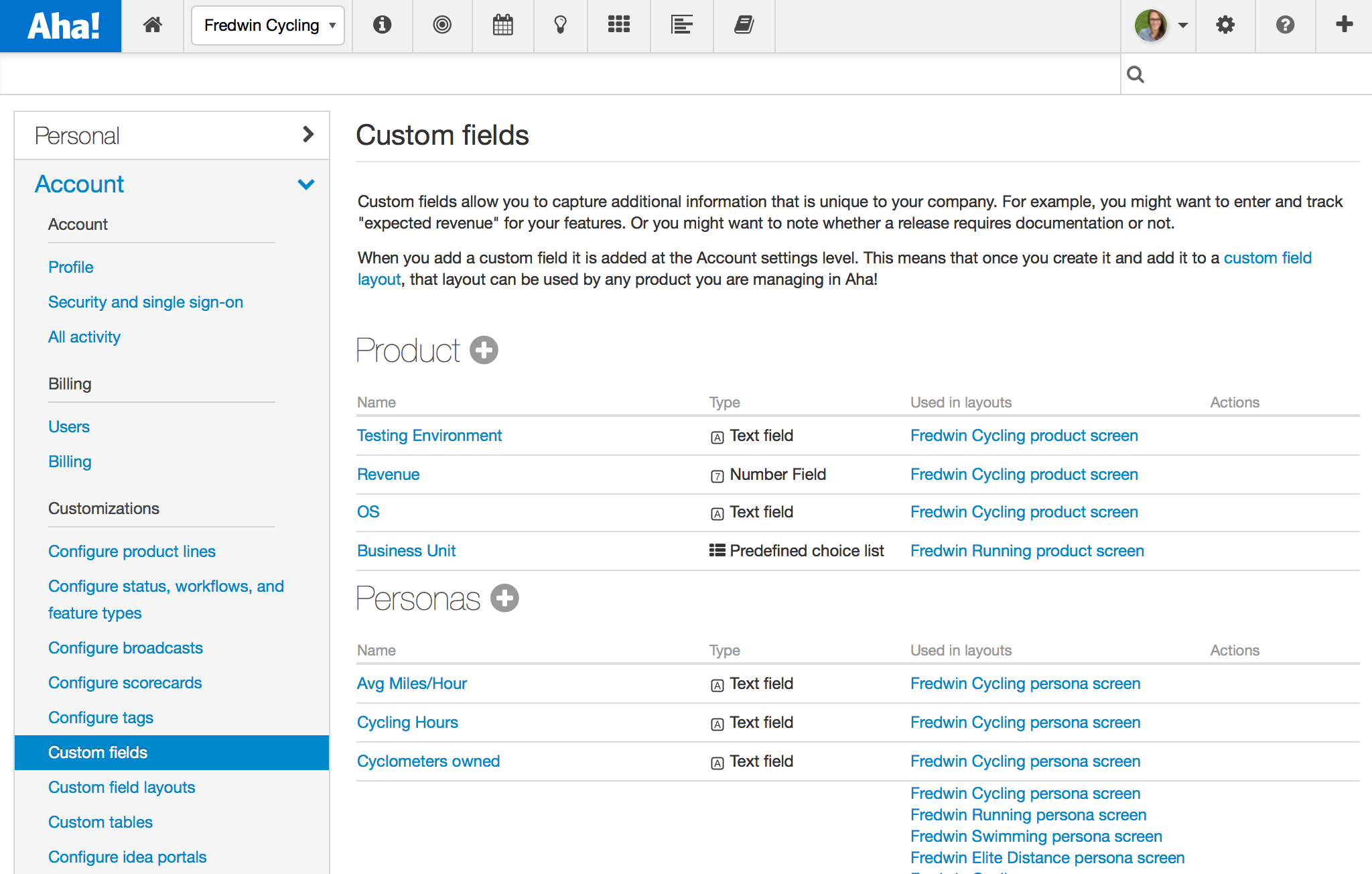Viewport: 1372px width, 874px height.
Task: Open the Business Unit custom field
Action: (x=406, y=550)
